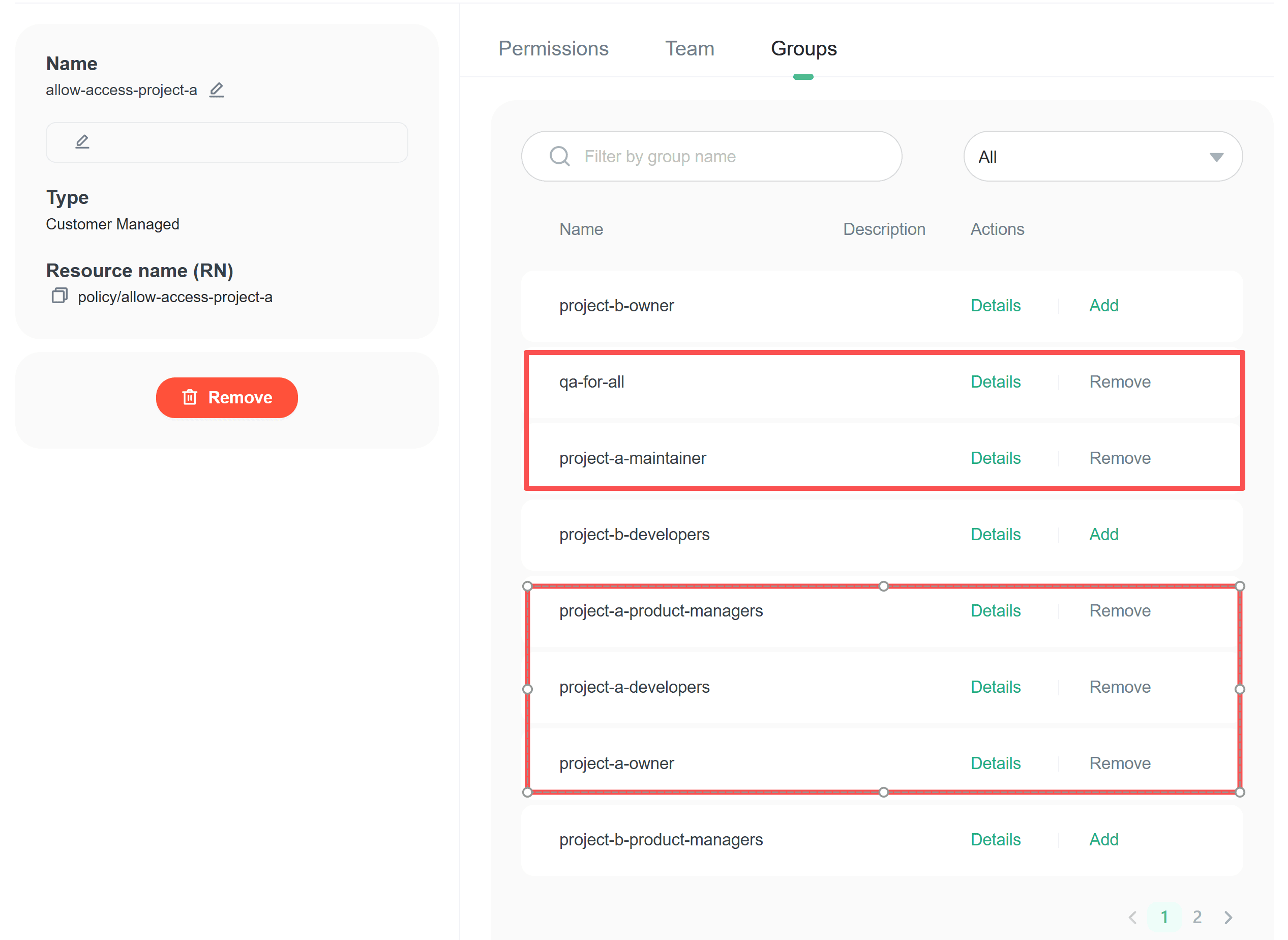
Task: Remove policy from qa-for-all group
Action: (1119, 382)
